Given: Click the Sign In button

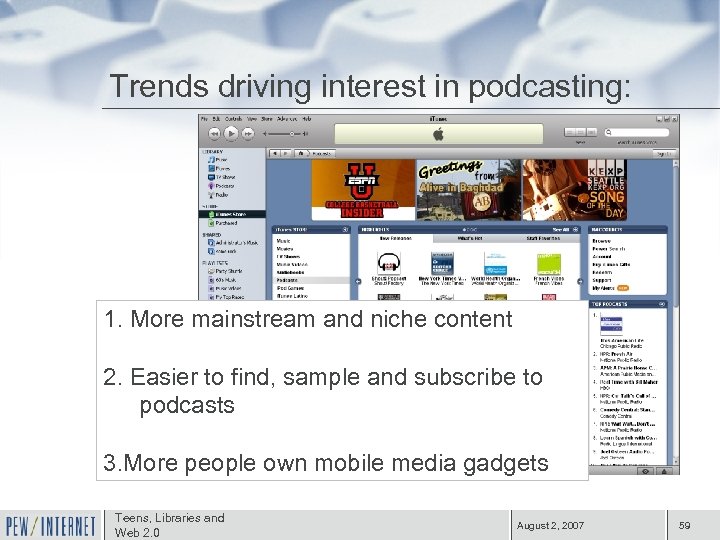Looking at the screenshot, I should click(664, 153).
